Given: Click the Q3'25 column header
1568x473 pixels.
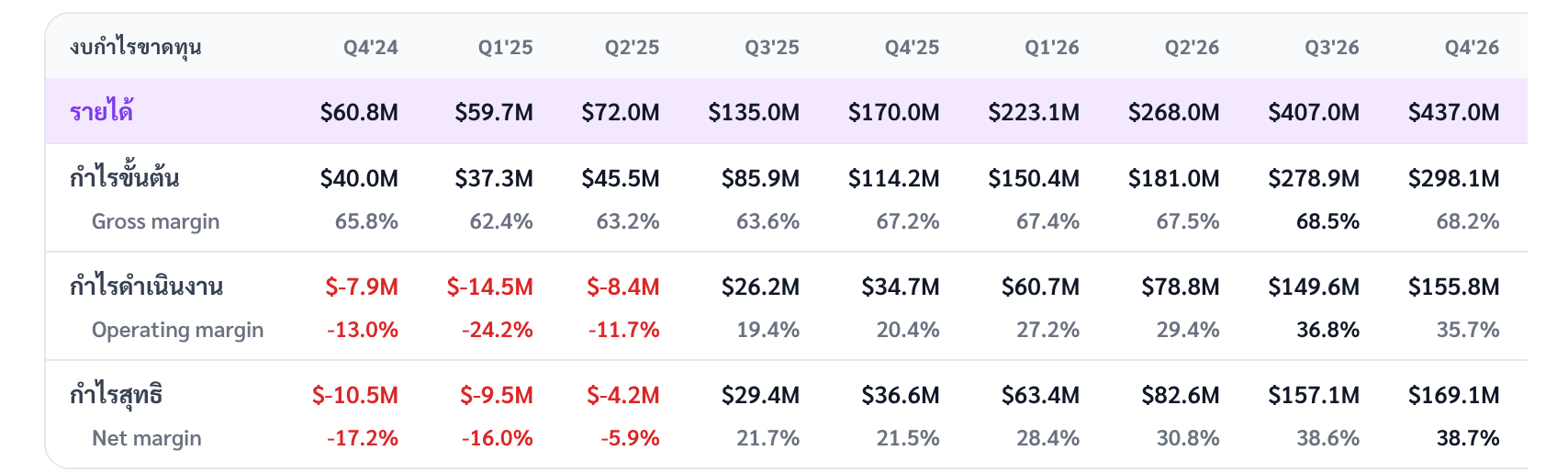Looking at the screenshot, I should [x=772, y=48].
